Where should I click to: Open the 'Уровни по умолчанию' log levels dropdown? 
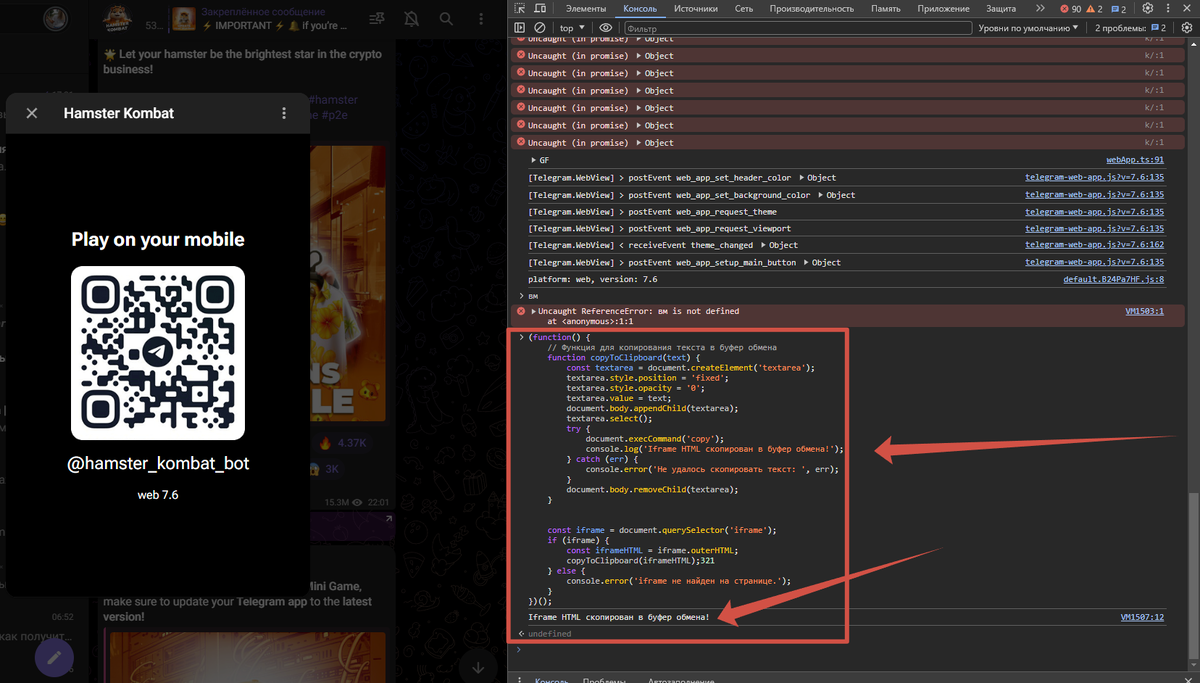point(1028,28)
